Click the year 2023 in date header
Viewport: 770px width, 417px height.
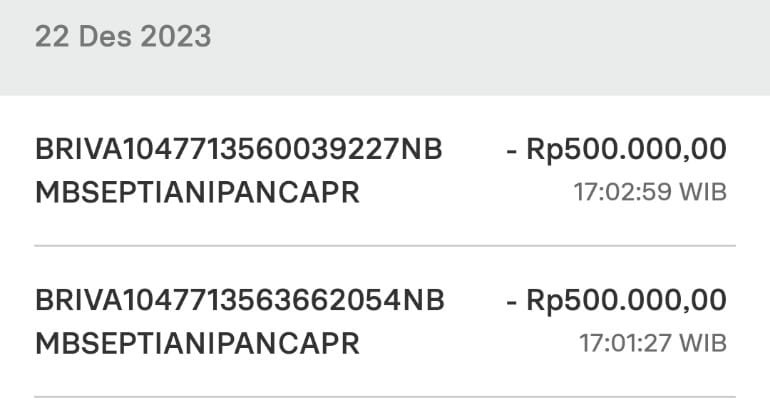click(x=175, y=38)
